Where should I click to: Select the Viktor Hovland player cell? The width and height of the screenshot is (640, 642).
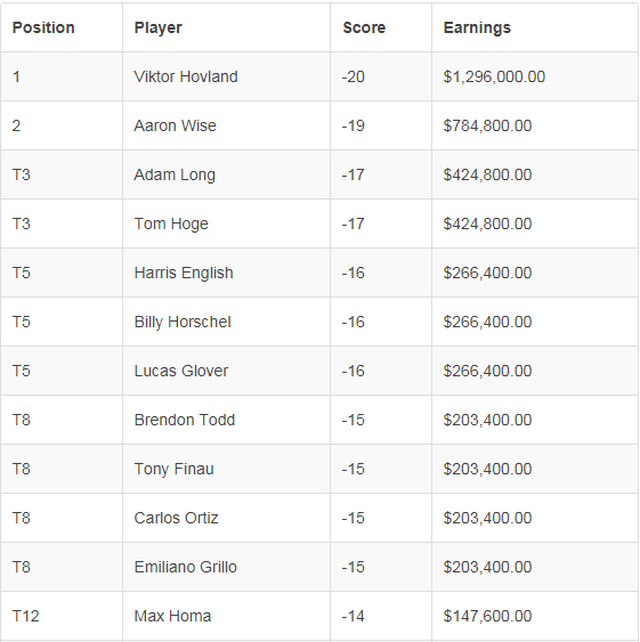pos(186,77)
